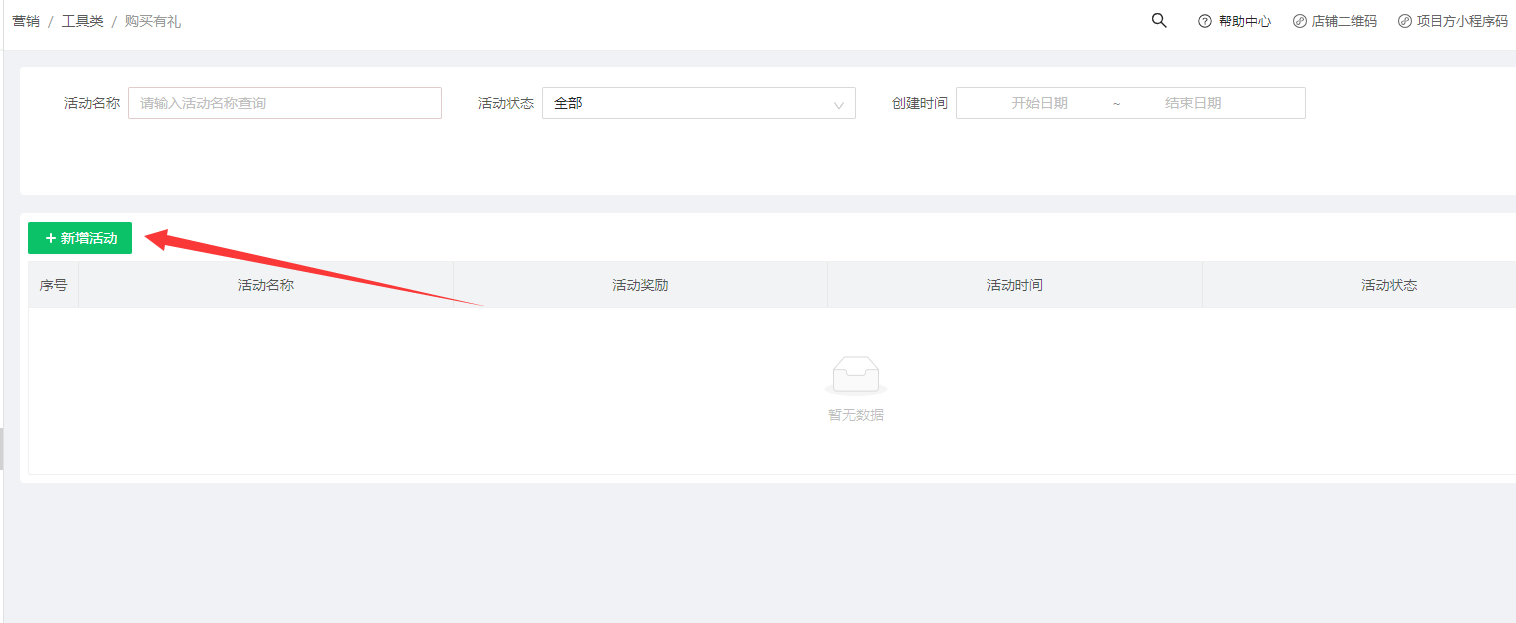
Task: Click the 活动名称 table column header
Action: pos(266,285)
